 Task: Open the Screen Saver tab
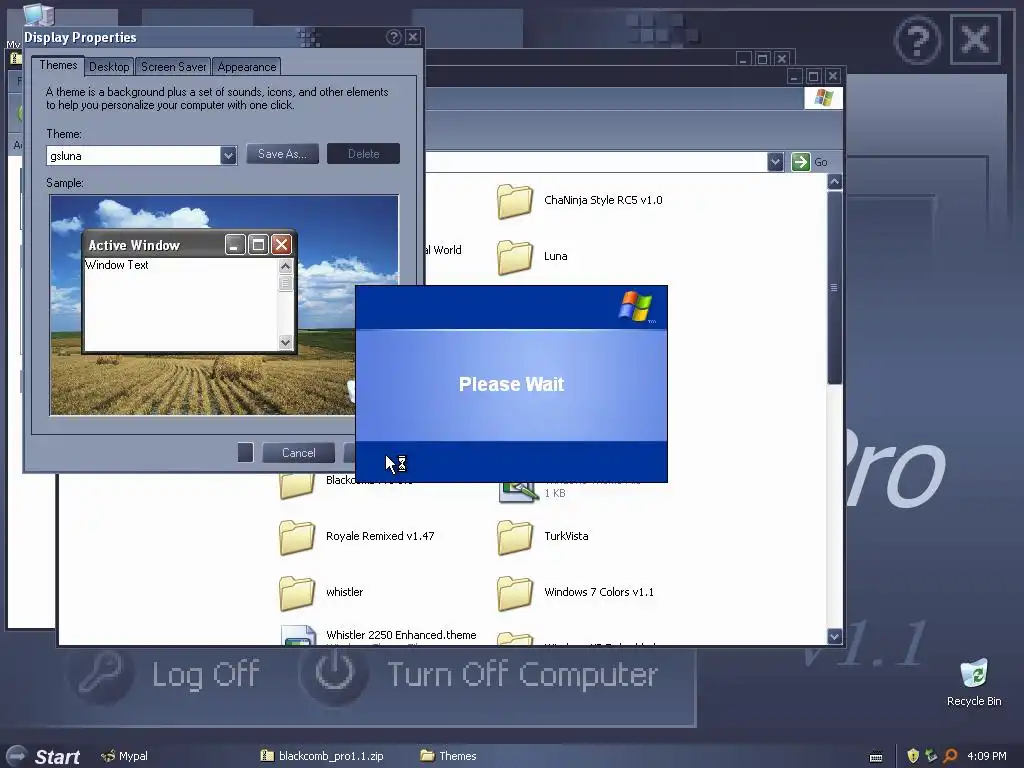[x=173, y=67]
